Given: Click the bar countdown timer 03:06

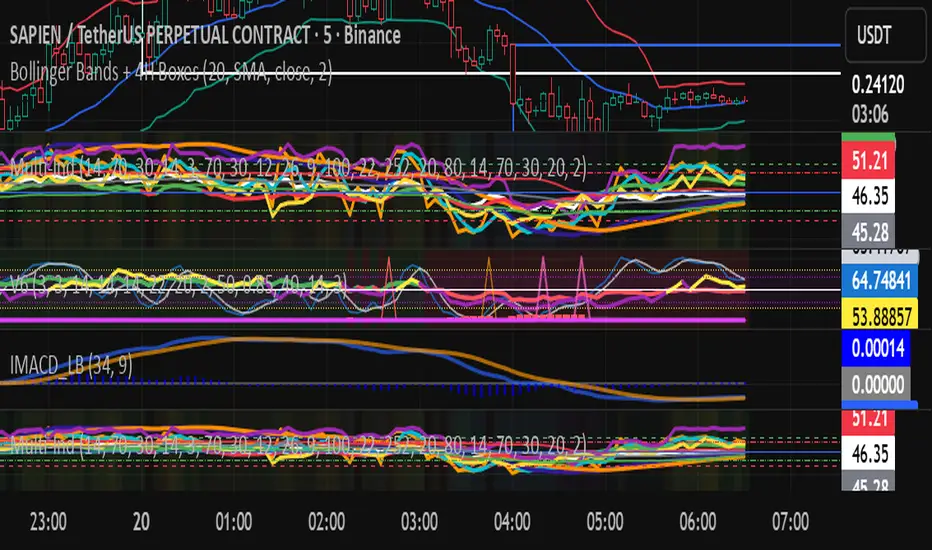Looking at the screenshot, I should 870,114.
